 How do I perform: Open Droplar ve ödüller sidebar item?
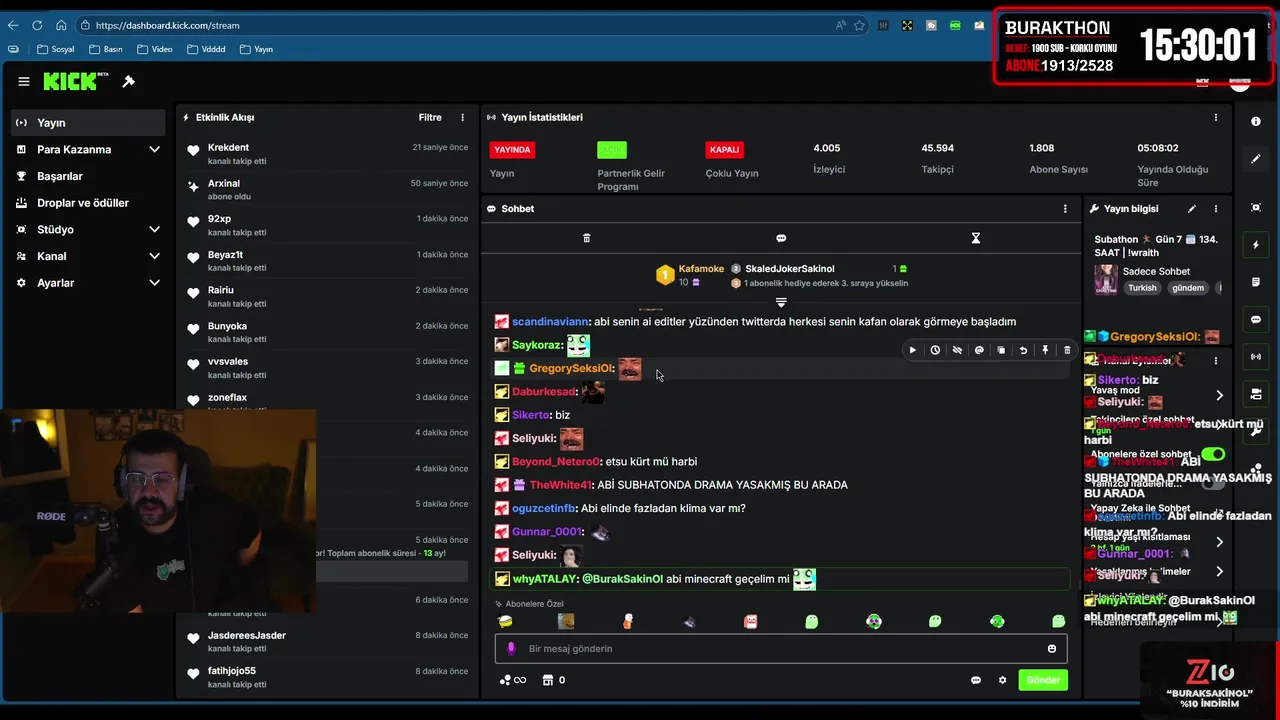click(88, 203)
